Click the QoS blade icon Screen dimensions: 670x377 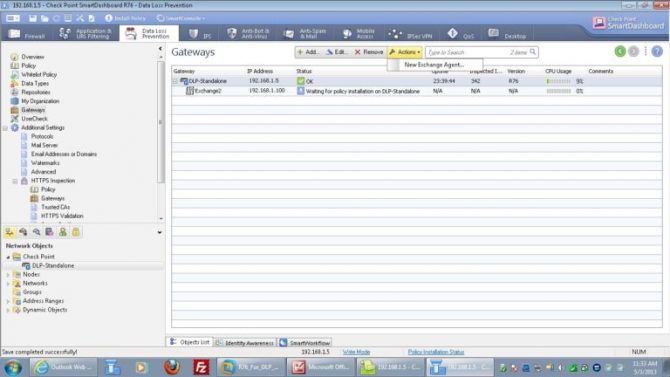[453, 33]
